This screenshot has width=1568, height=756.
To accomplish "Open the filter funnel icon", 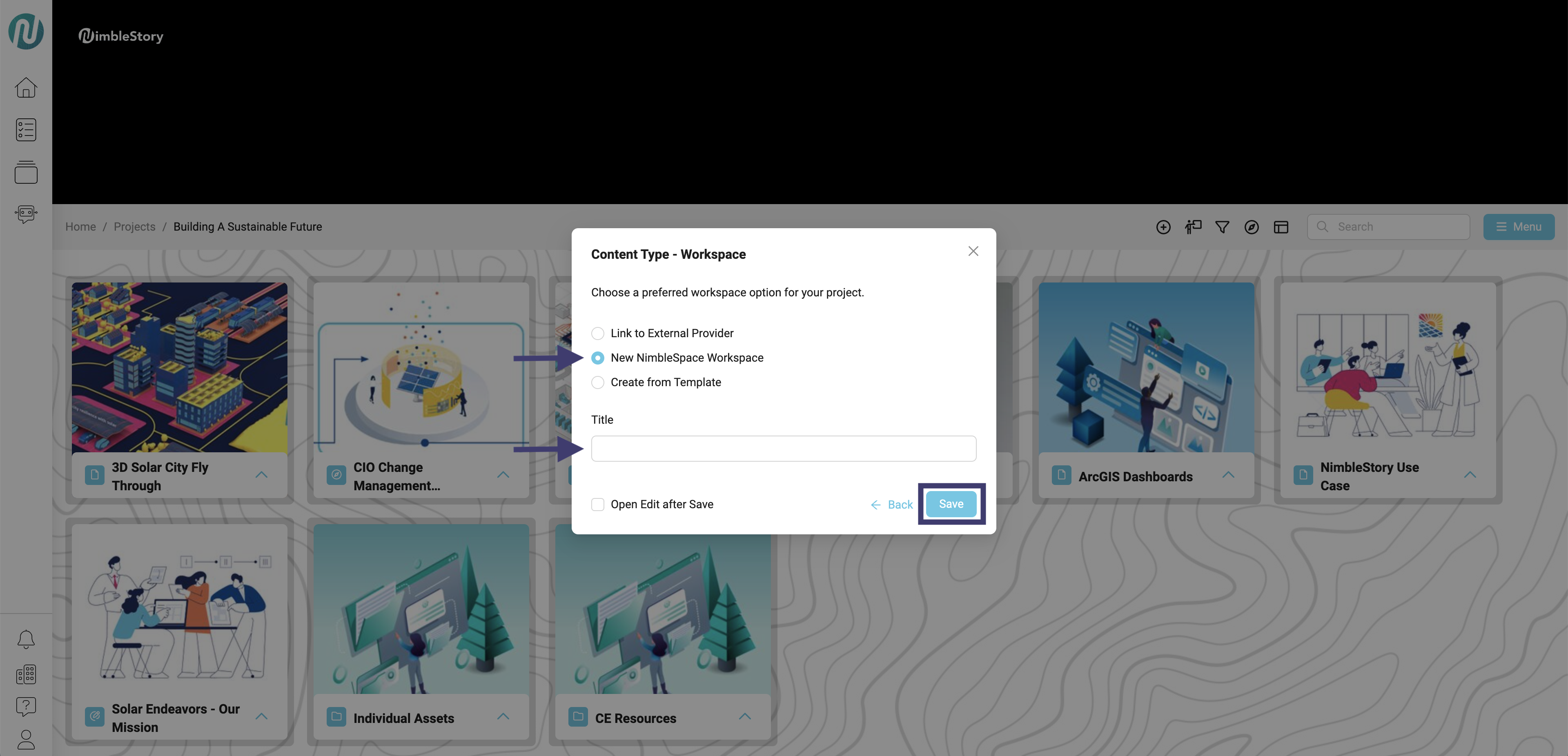I will (1222, 227).
